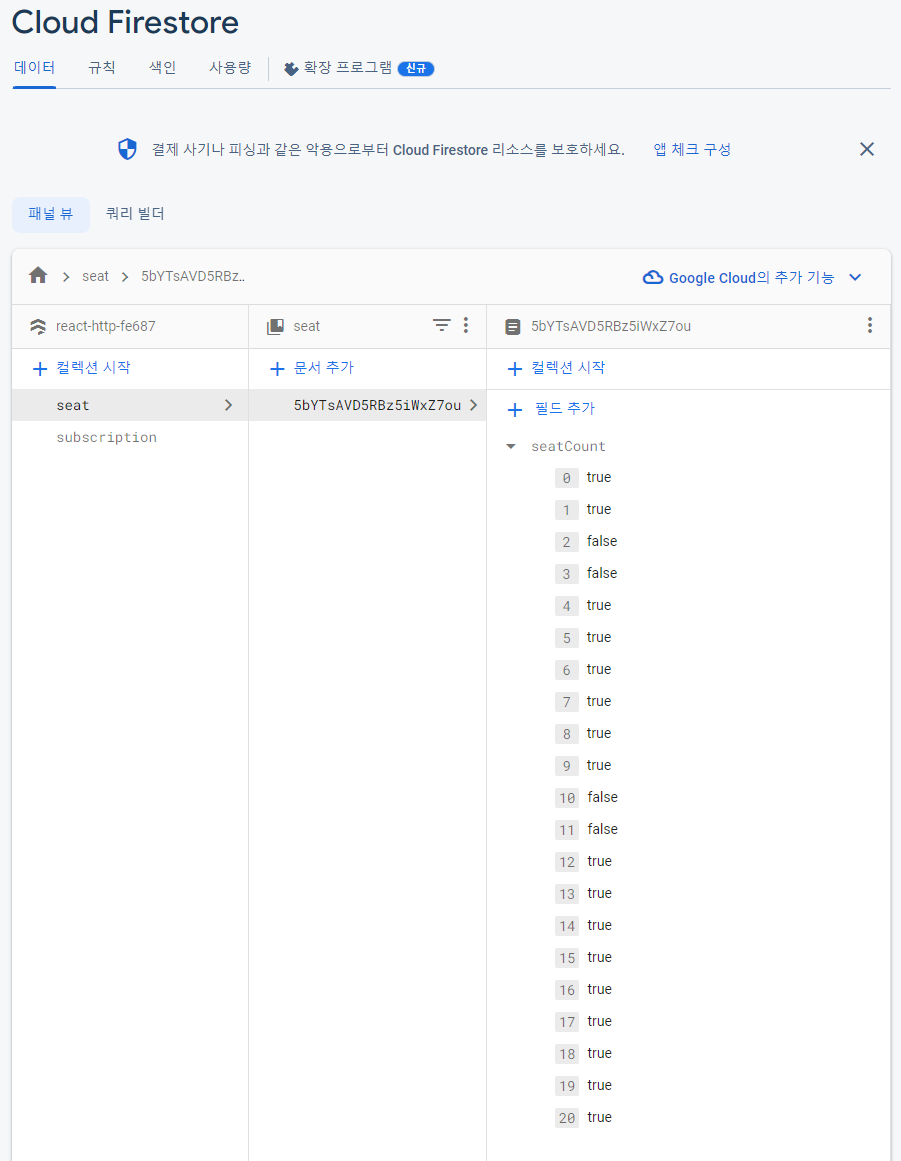The image size is (901, 1161).
Task: Click the shield icon in the banner
Action: pos(127,150)
